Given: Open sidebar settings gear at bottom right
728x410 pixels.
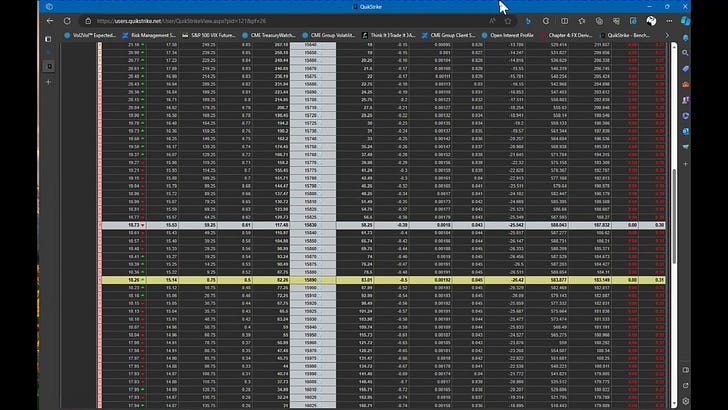Looking at the screenshot, I should 685,401.
